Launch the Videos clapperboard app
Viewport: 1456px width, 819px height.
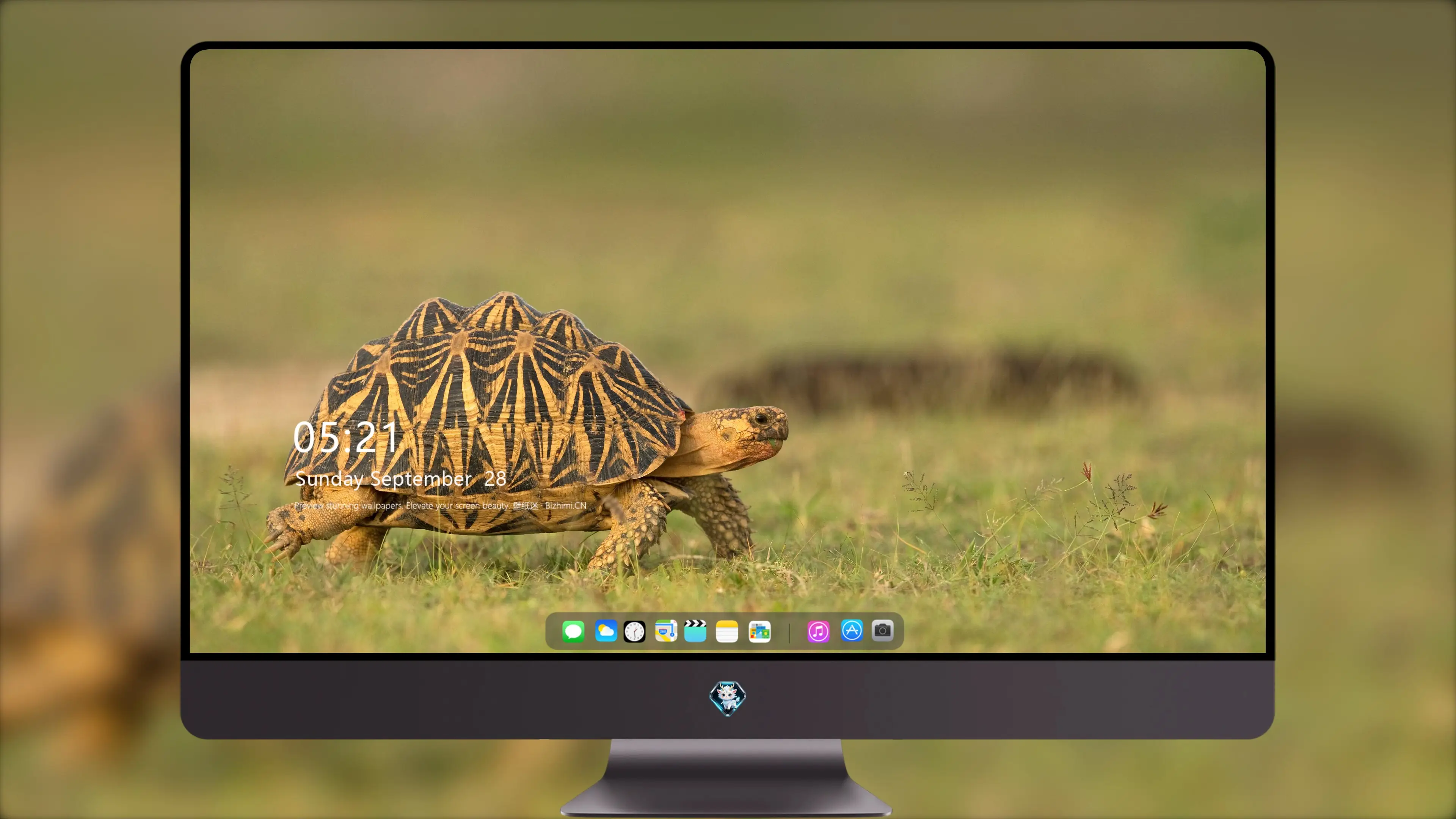(x=695, y=631)
